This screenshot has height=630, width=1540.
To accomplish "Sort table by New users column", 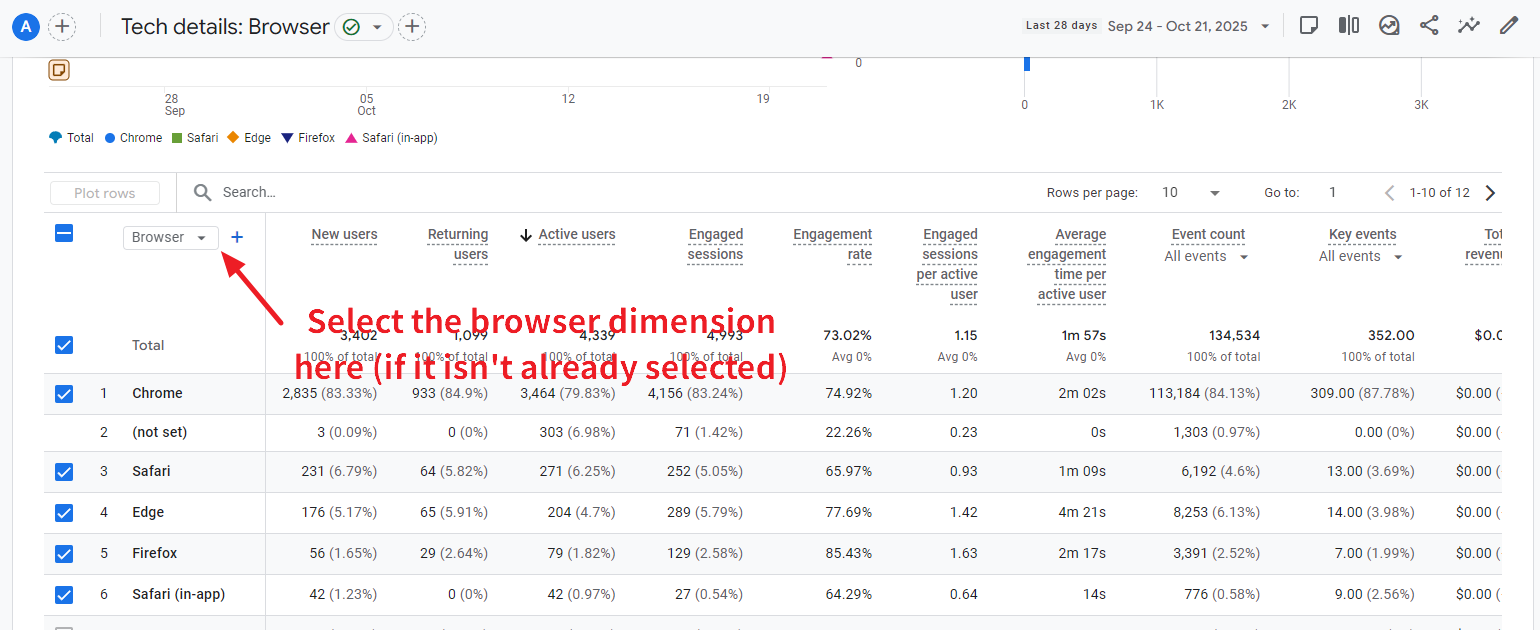I will tap(344, 235).
